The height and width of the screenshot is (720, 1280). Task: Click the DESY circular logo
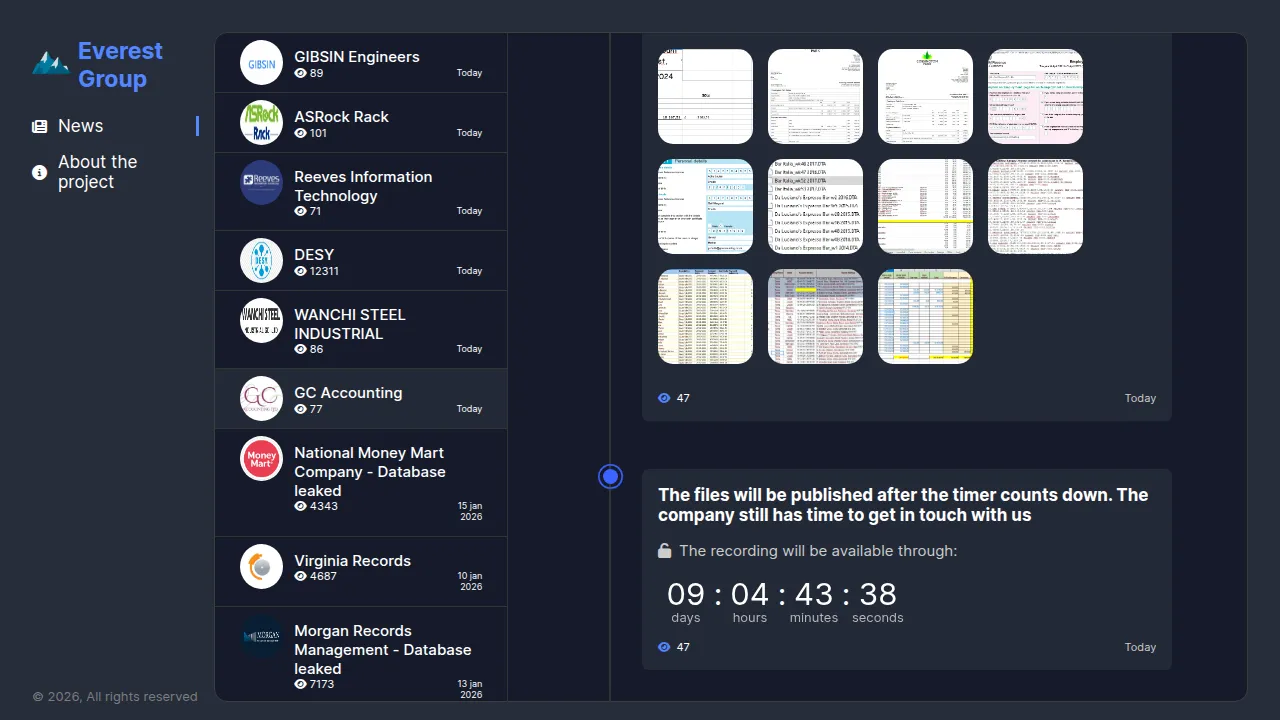(262, 261)
